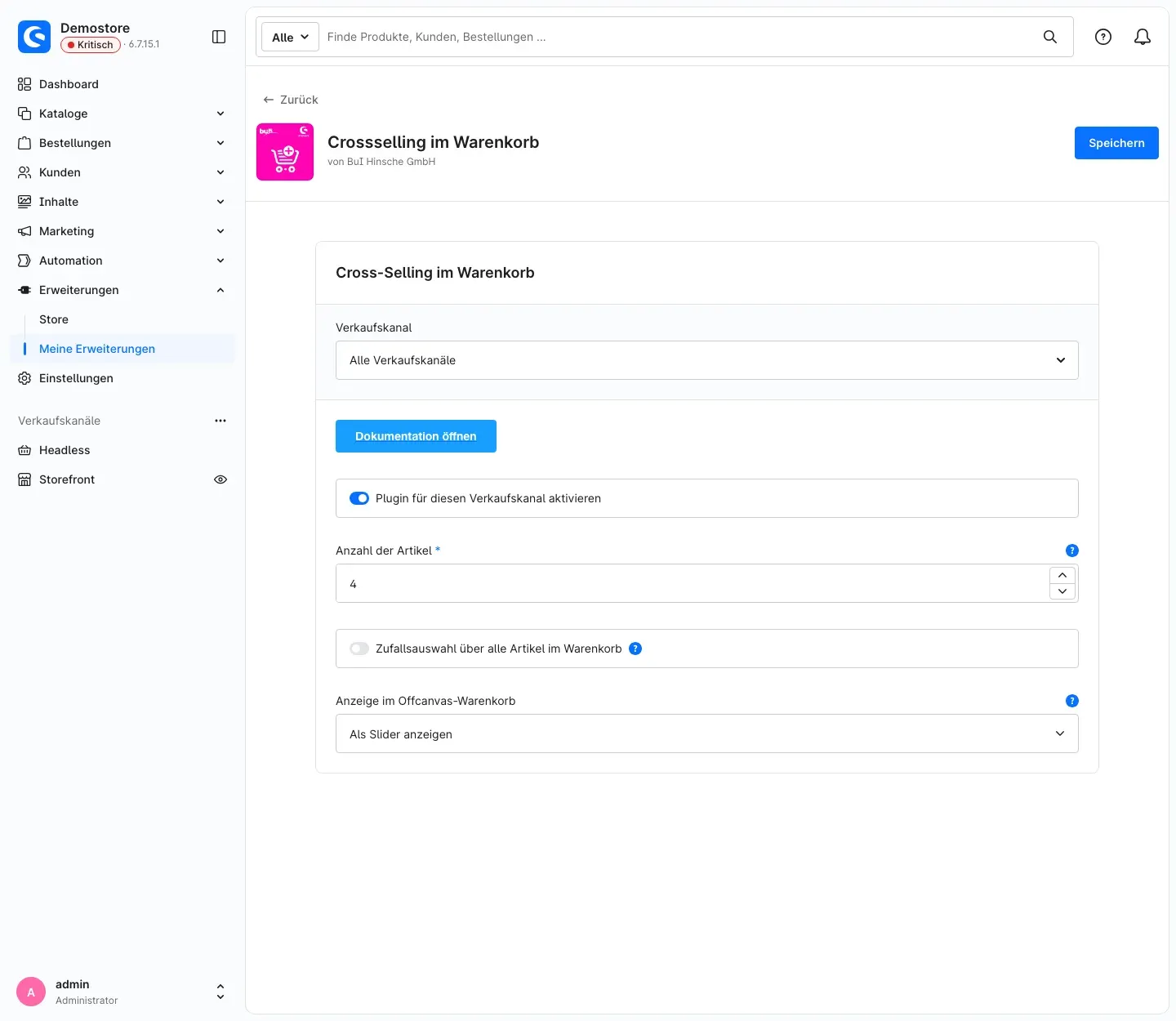Screen dimensions: 1176x1021
Task: Open the Dashboard menu item
Action: coord(122,84)
